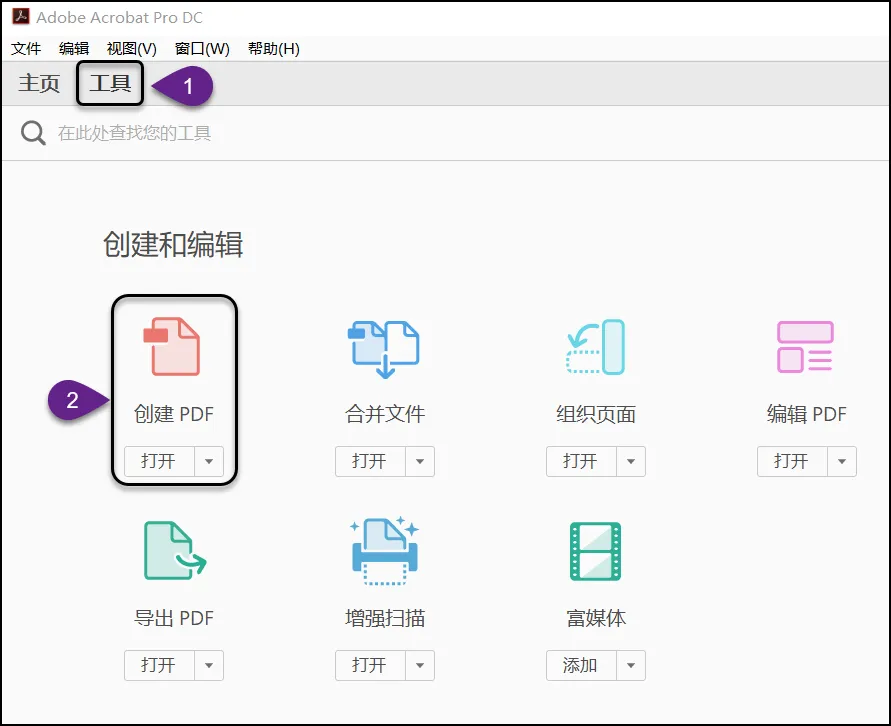Image resolution: width=891 pixels, height=726 pixels.
Task: Open the 帮助(H) menu
Action: pos(274,49)
